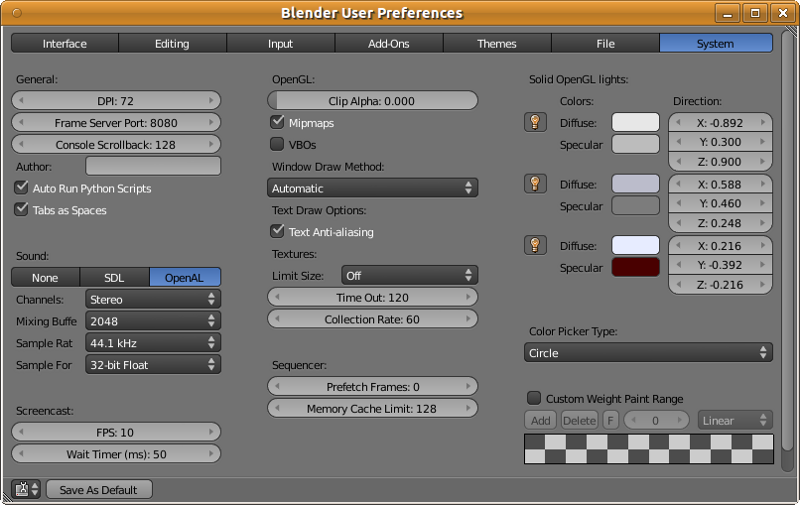Open Channels Stereo dropdown
Image resolution: width=800 pixels, height=505 pixels.
153,299
